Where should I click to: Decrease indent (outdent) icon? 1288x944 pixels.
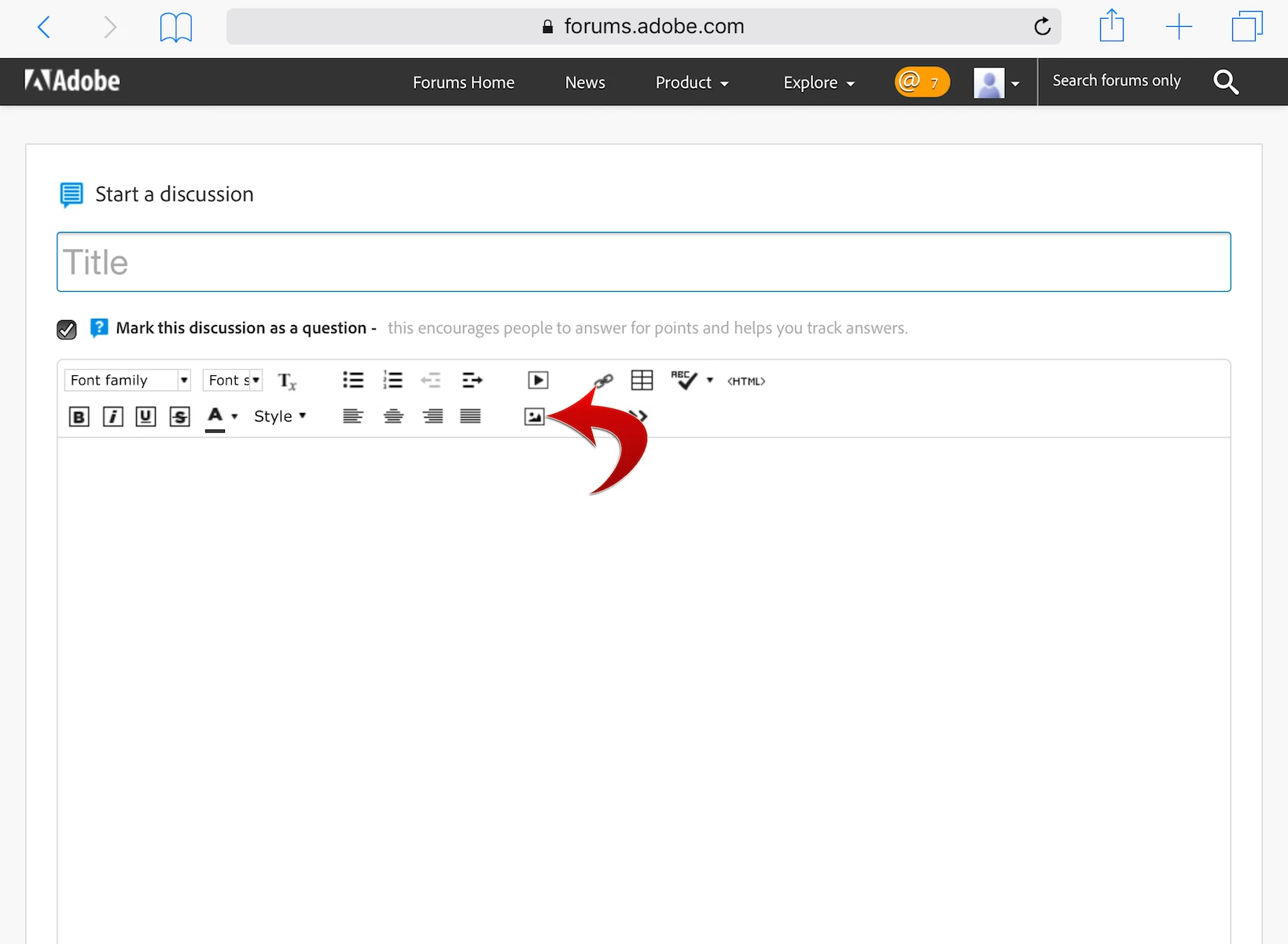(x=431, y=381)
